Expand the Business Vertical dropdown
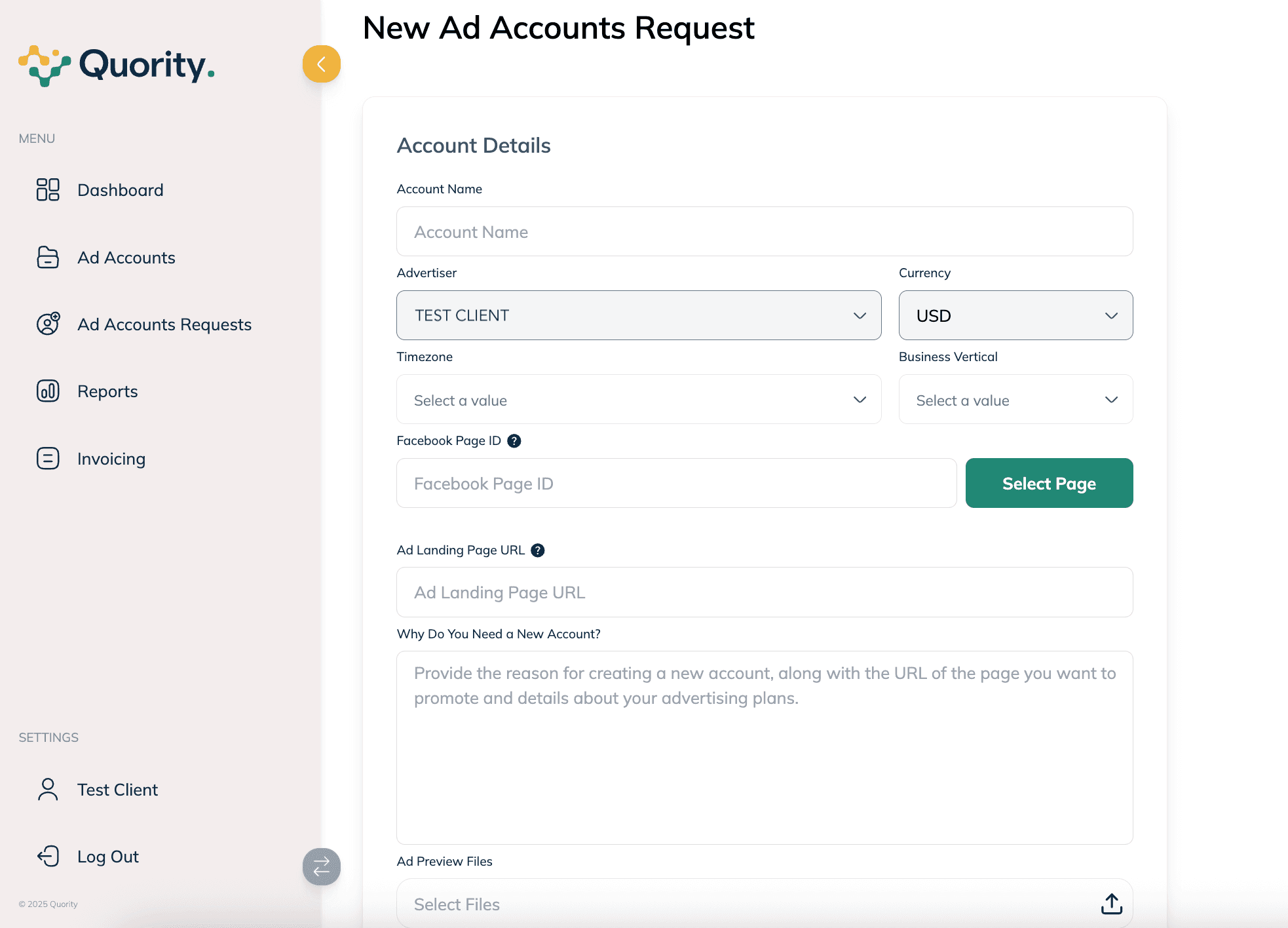Viewport: 1288px width, 928px height. click(1015, 399)
